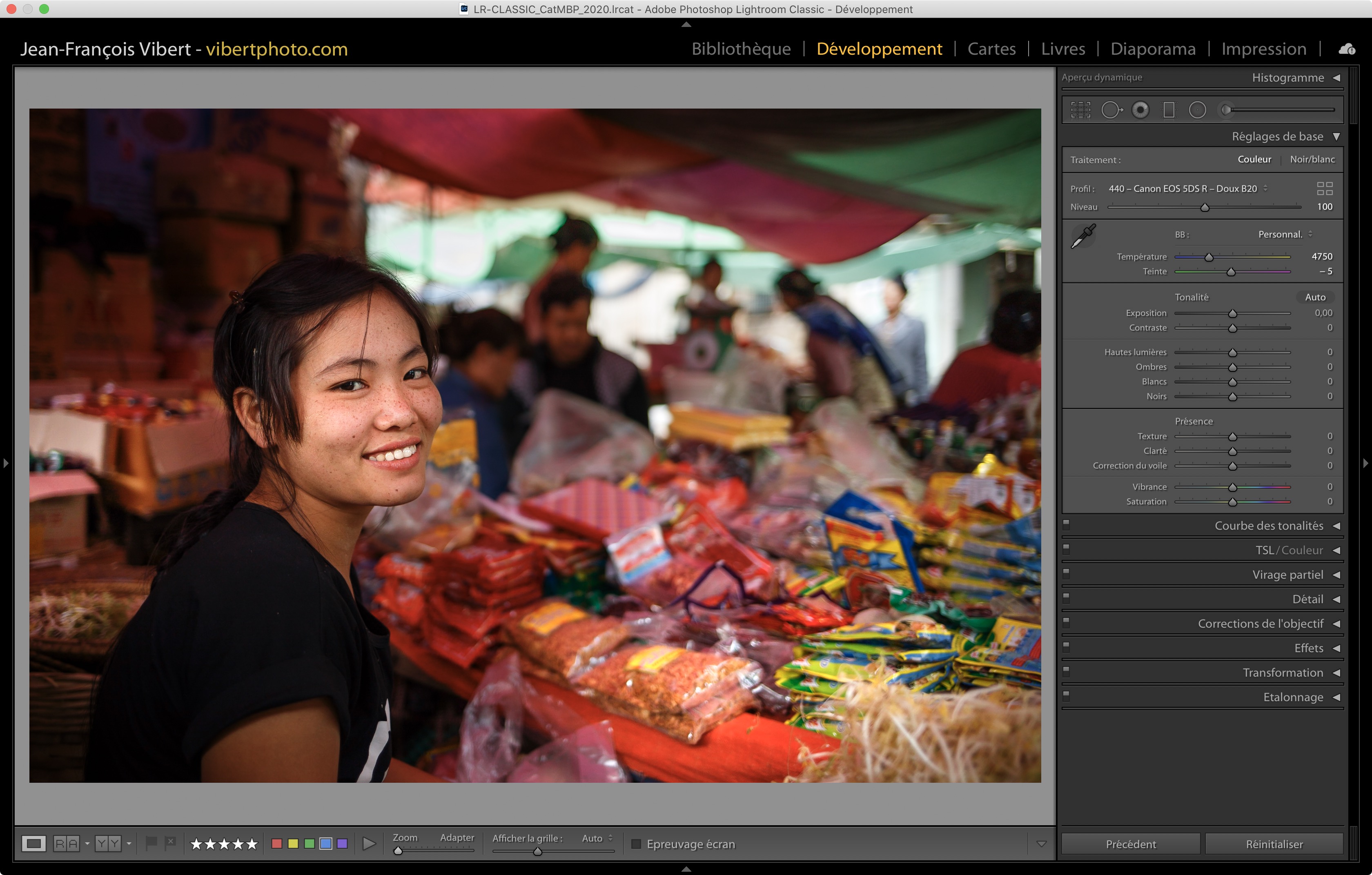Enable the Epreuvage écran checkbox
The height and width of the screenshot is (875, 1372).
coord(637,844)
